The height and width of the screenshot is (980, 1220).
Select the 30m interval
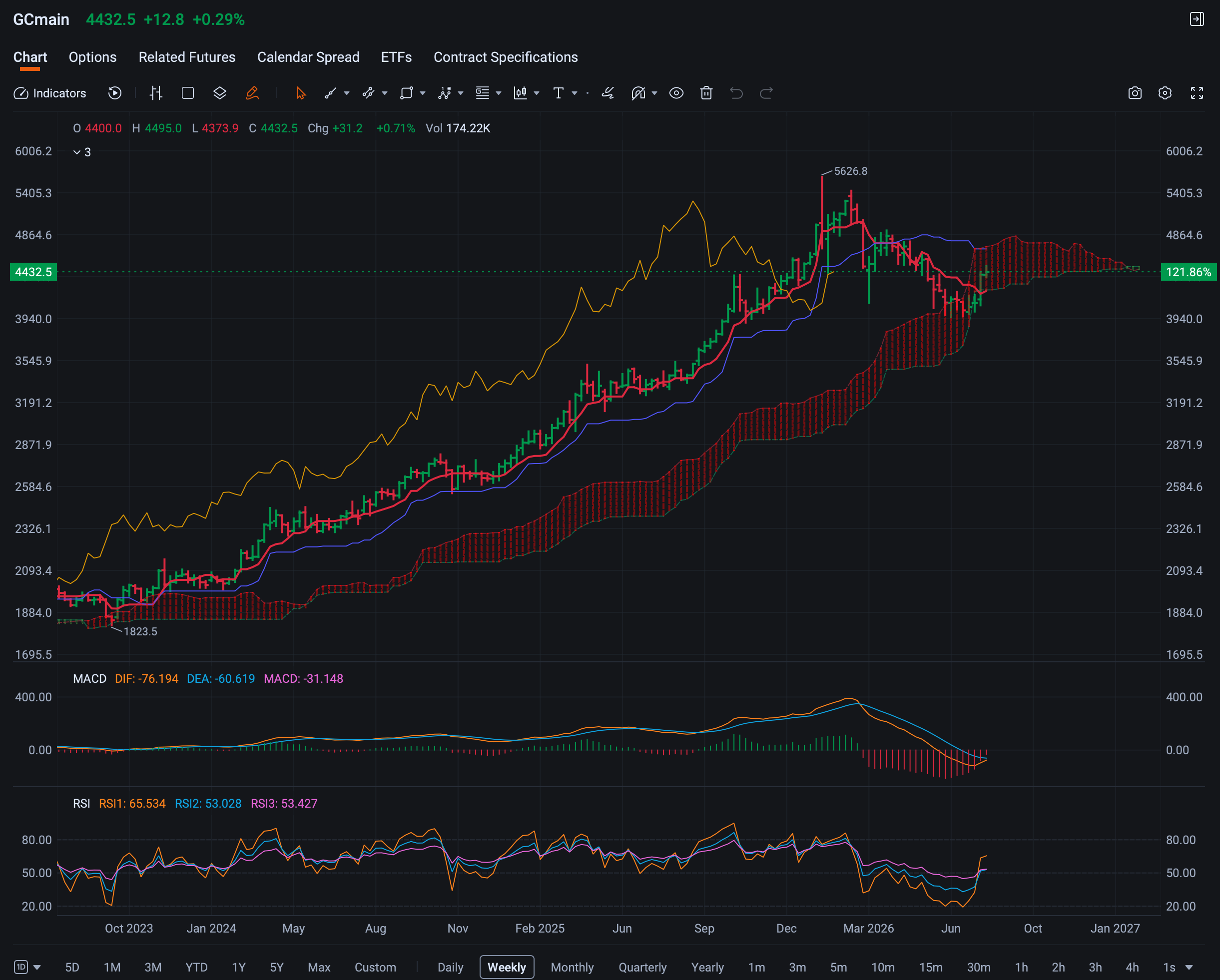[978, 967]
